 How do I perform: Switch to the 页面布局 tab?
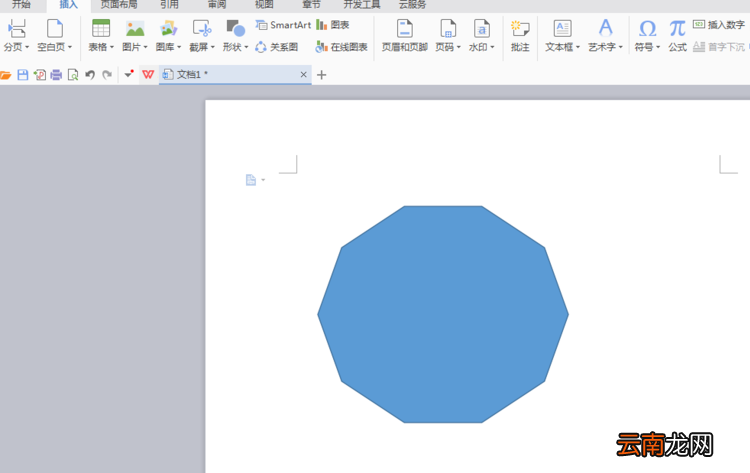pos(119,5)
